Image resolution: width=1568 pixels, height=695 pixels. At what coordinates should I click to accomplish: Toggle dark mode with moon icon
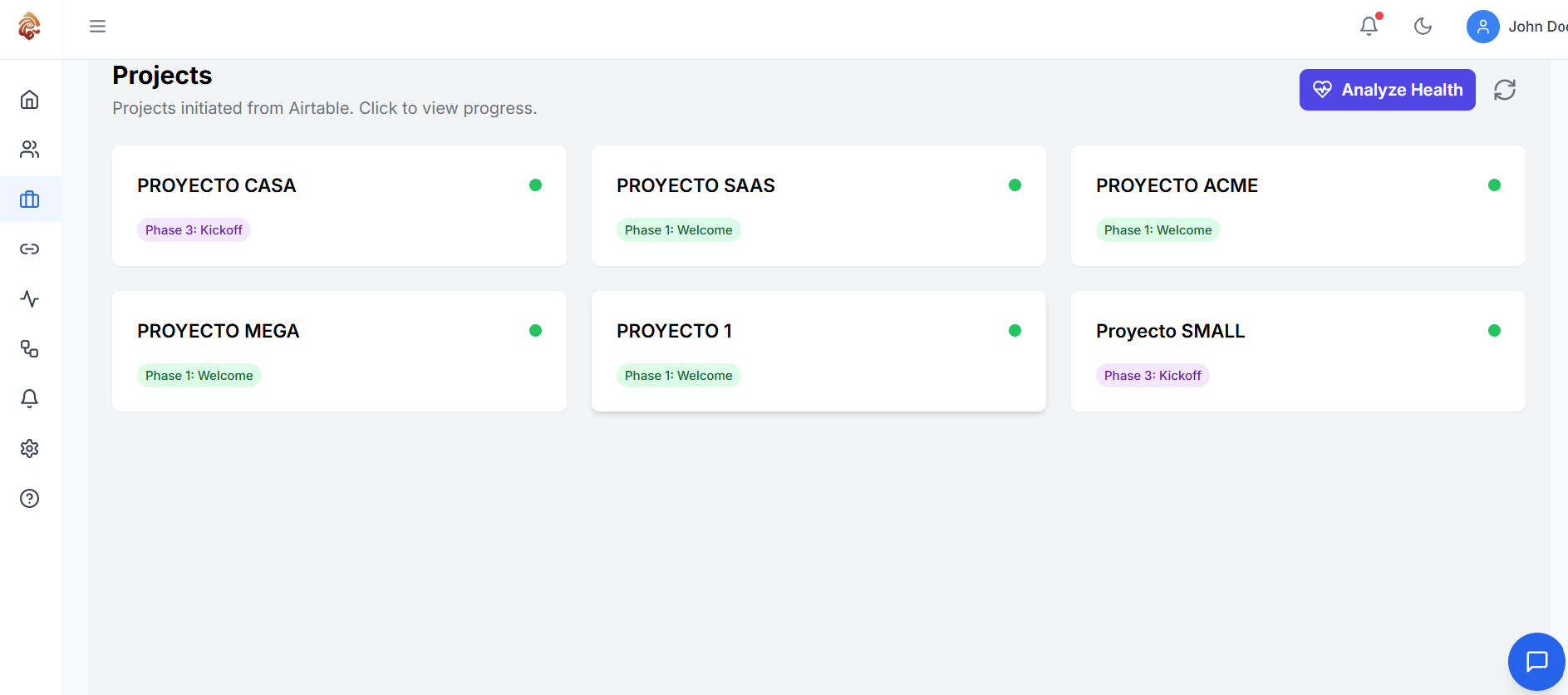[1423, 27]
